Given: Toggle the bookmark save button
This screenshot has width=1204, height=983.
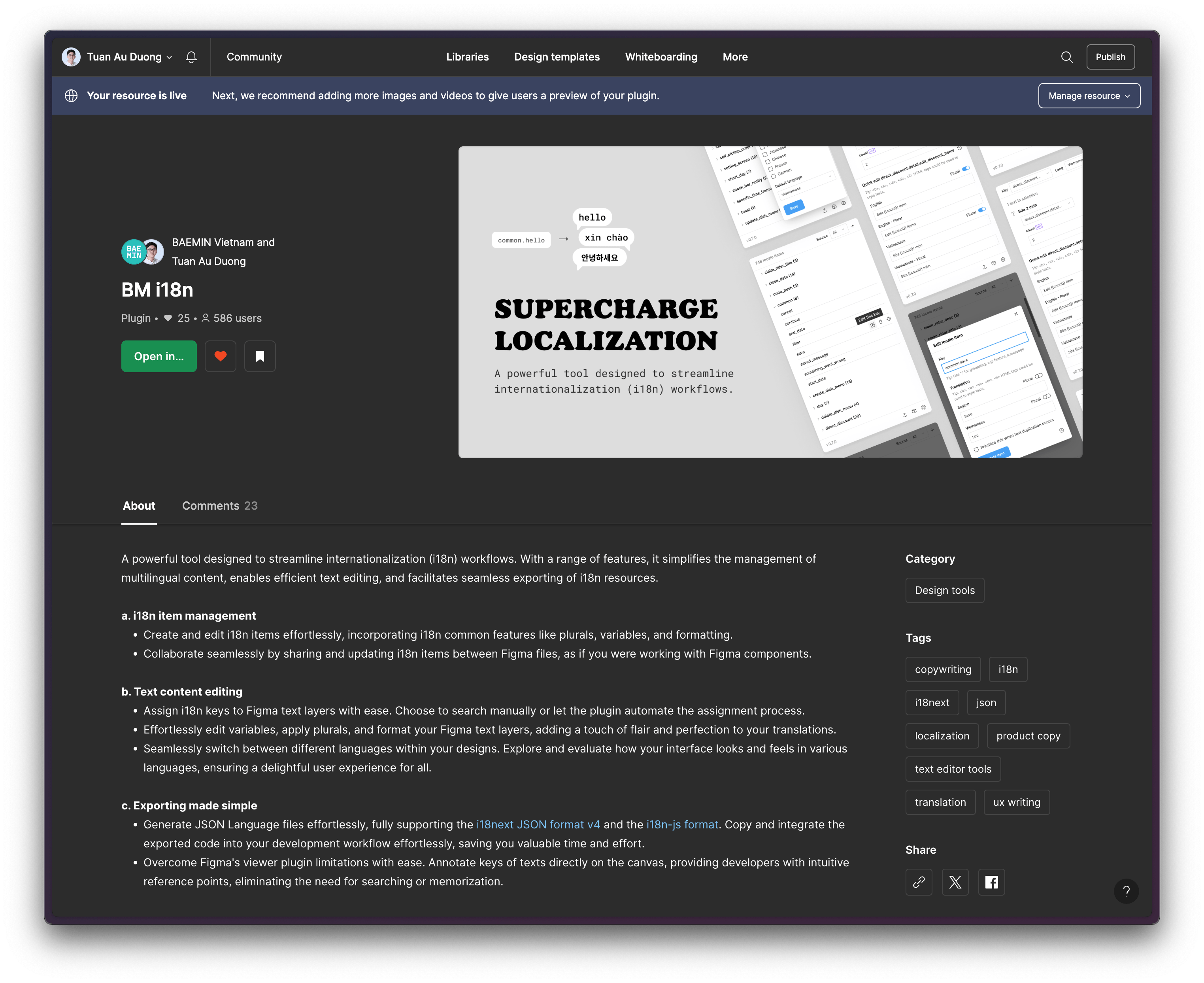Looking at the screenshot, I should (260, 356).
